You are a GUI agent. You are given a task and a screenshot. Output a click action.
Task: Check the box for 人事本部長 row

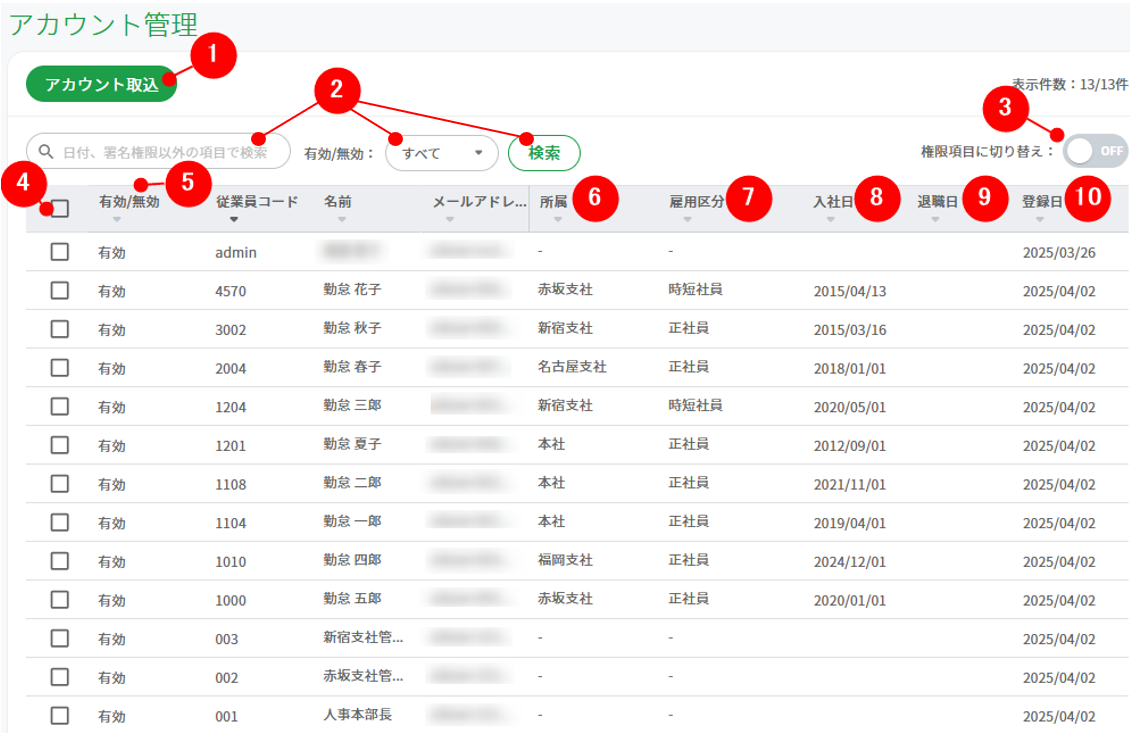[60, 716]
